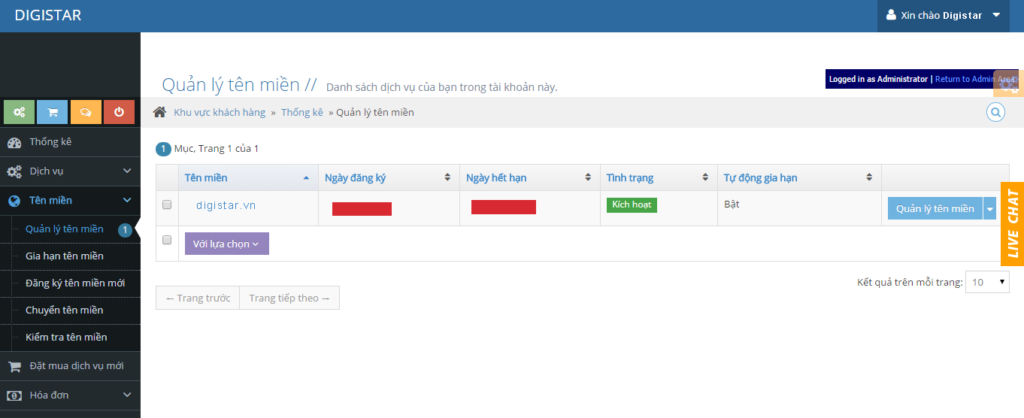Click the orange chat bubbles icon button
1024x418 pixels.
pyautogui.click(x=86, y=112)
